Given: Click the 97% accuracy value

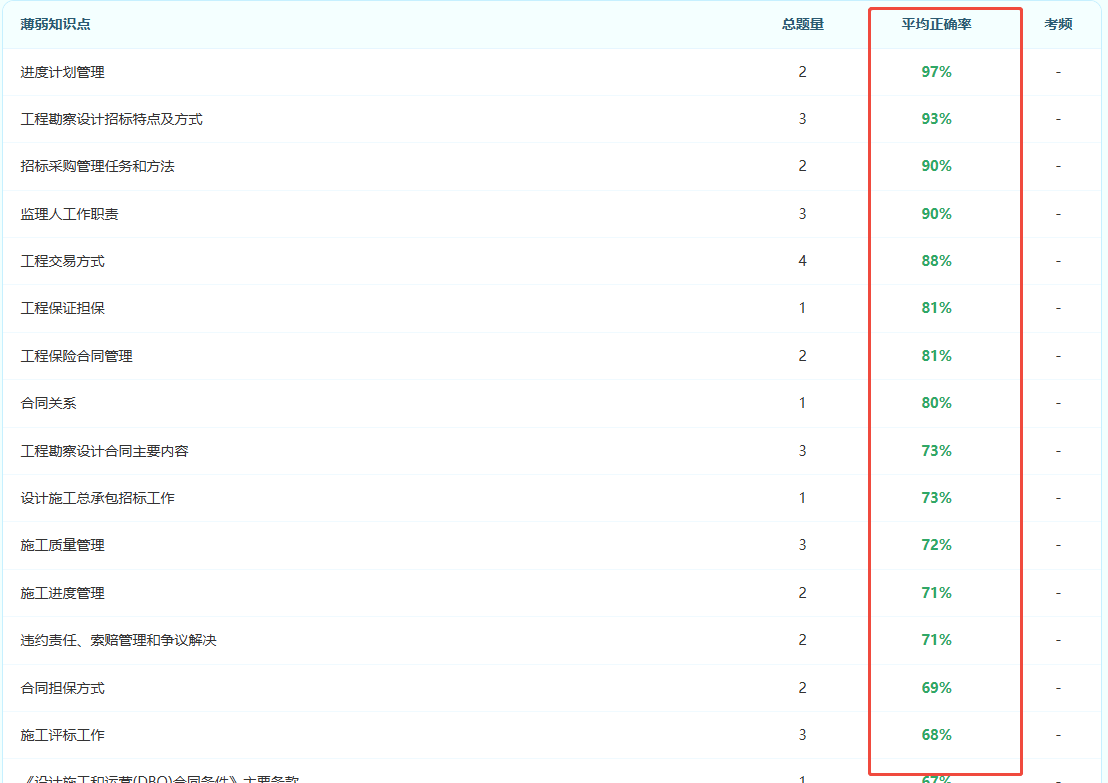Looking at the screenshot, I should pos(936,72).
